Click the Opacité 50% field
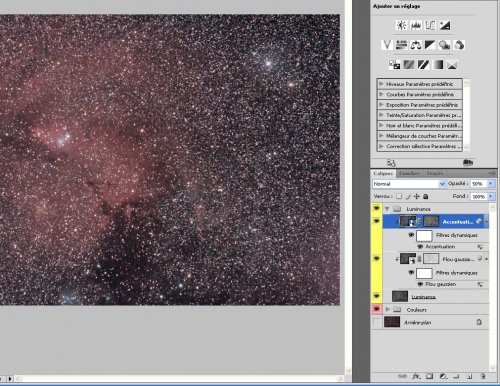500x386 pixels. 478,184
